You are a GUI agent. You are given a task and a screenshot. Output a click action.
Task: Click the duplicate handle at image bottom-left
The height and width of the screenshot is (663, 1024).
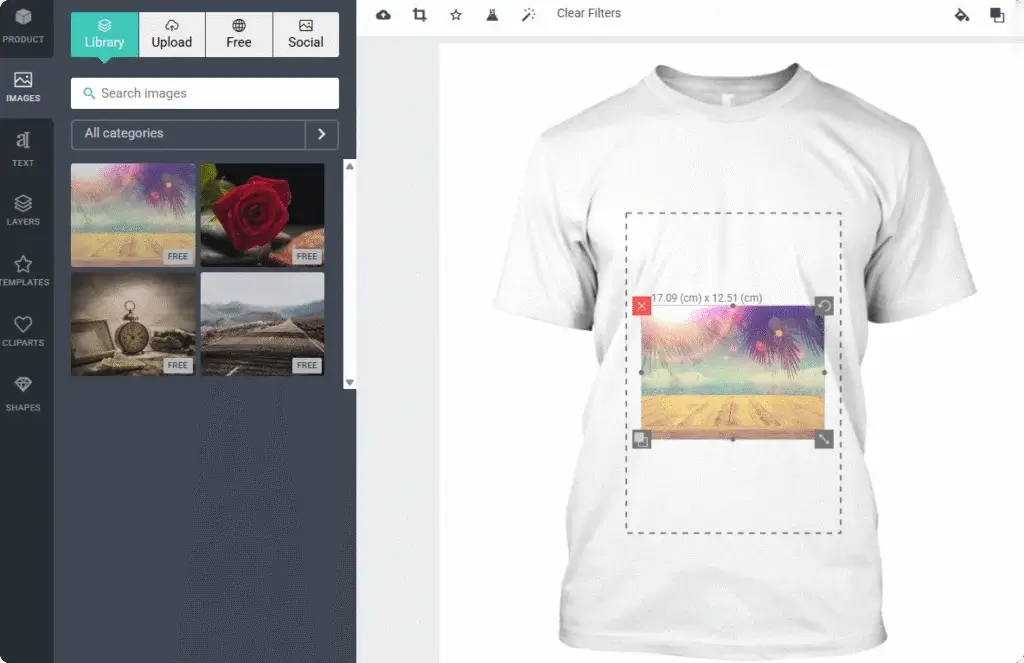(x=642, y=439)
